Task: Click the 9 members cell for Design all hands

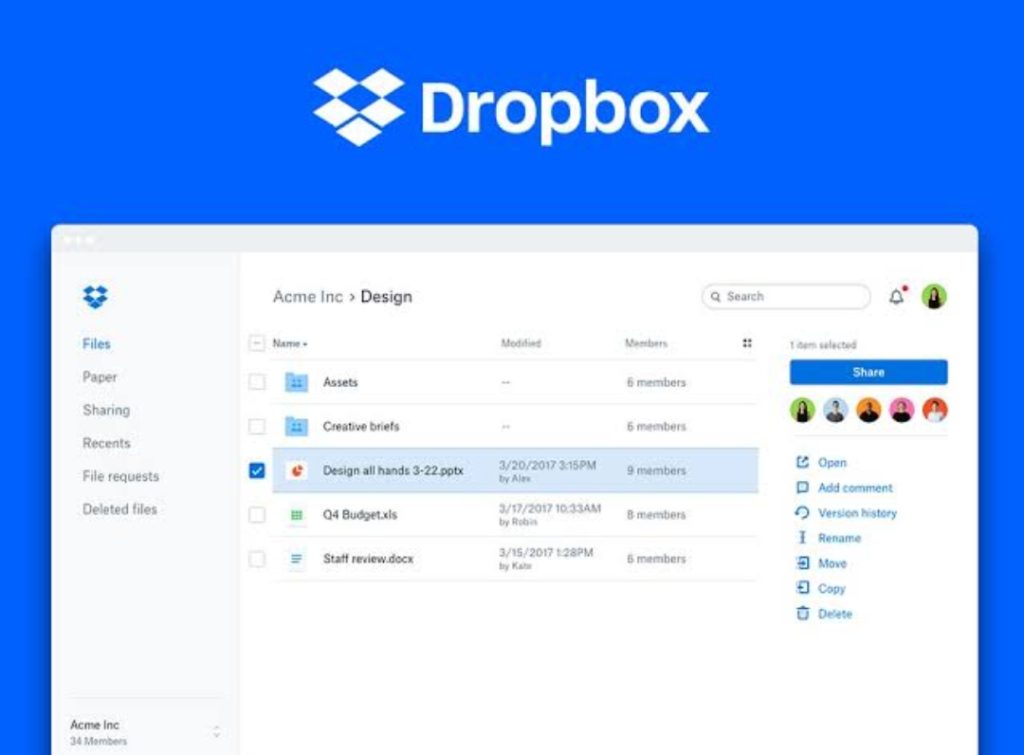Action: (x=656, y=470)
